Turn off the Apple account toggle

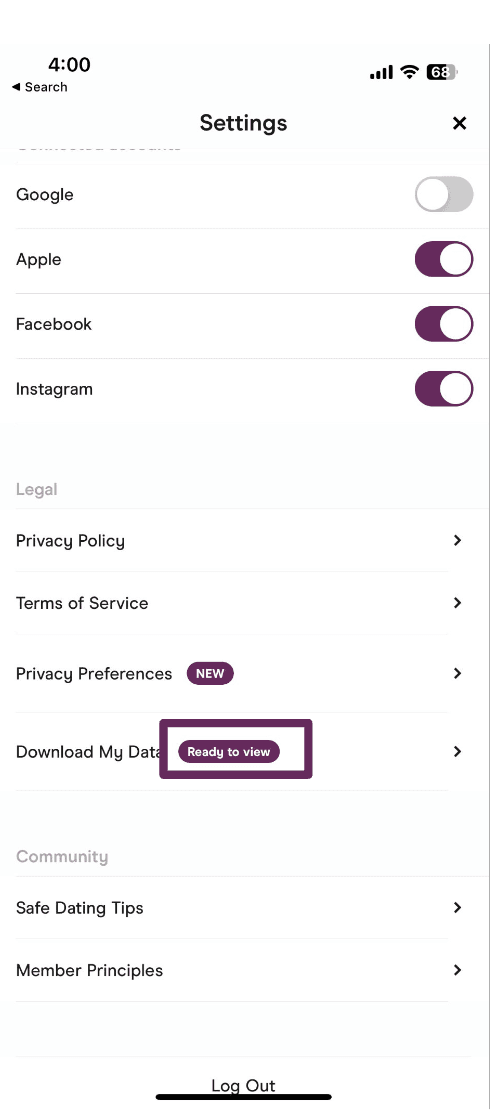(x=444, y=259)
